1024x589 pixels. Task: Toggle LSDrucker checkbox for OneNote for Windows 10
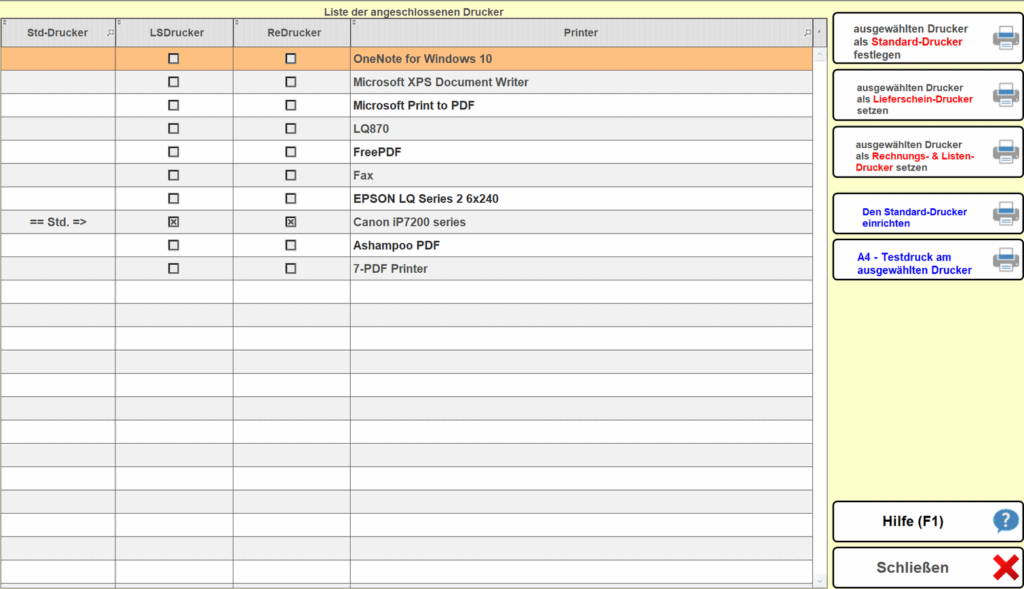coord(173,59)
